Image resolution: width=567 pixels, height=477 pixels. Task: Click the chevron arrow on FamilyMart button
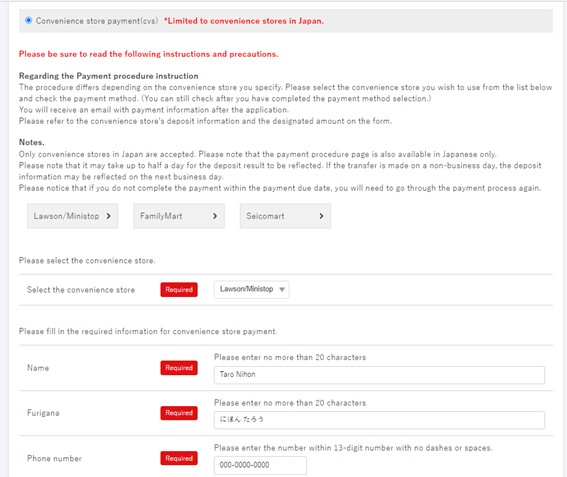[x=215, y=216]
